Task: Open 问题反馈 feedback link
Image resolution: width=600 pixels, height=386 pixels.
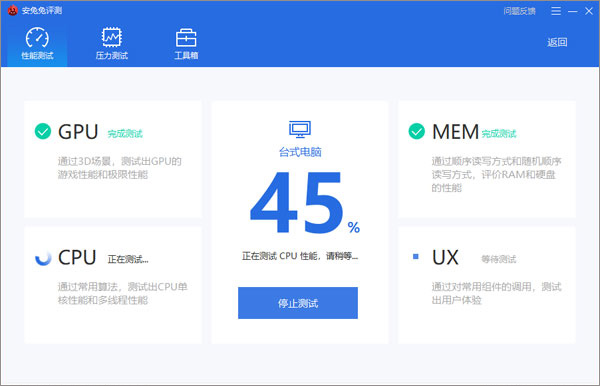Action: coord(519,11)
